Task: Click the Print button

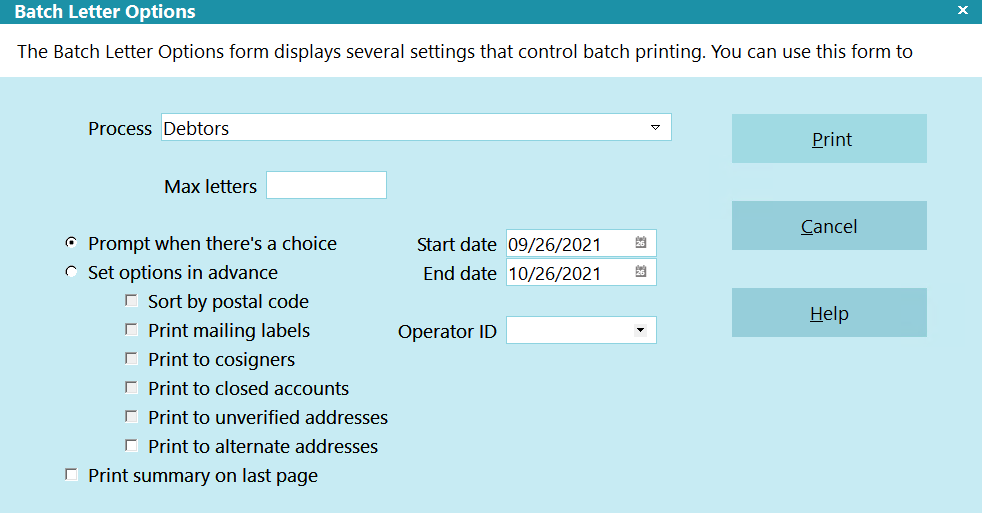Action: (829, 138)
